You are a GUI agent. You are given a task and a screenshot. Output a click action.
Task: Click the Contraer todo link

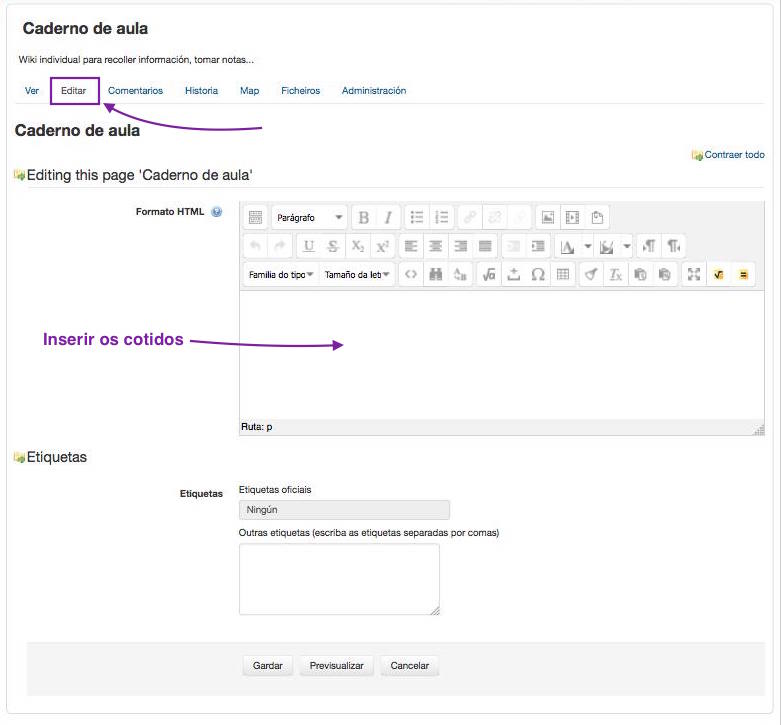click(734, 155)
